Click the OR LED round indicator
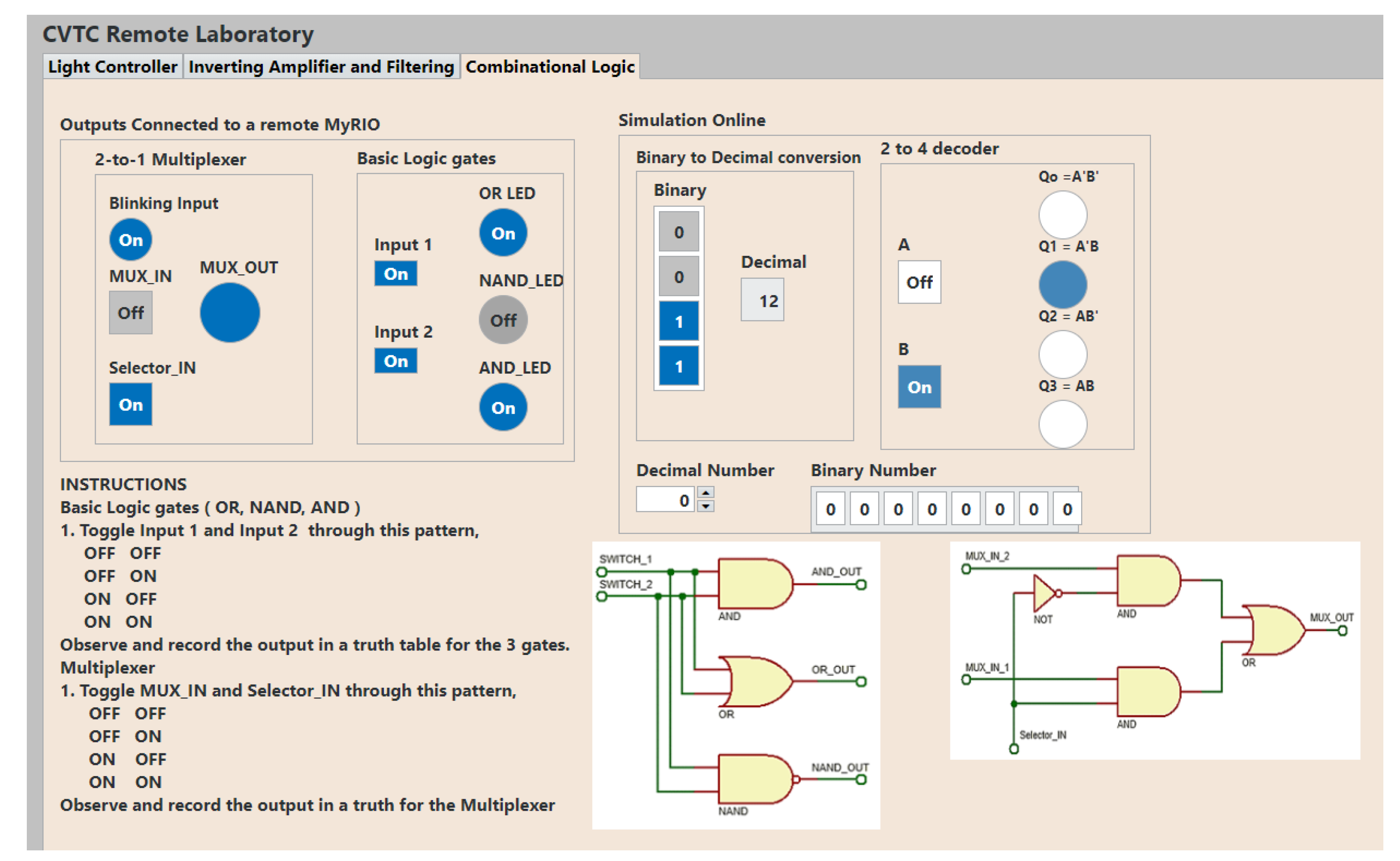This screenshot has height=861, width=1400. tap(503, 232)
